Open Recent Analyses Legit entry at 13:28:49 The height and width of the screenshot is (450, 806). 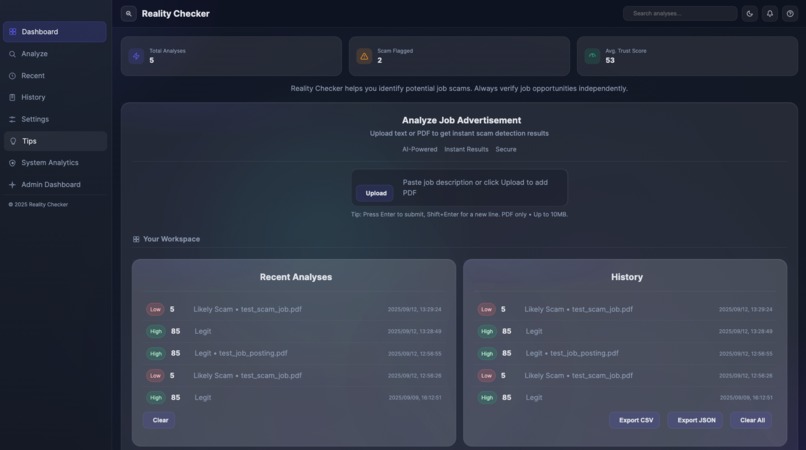click(294, 331)
